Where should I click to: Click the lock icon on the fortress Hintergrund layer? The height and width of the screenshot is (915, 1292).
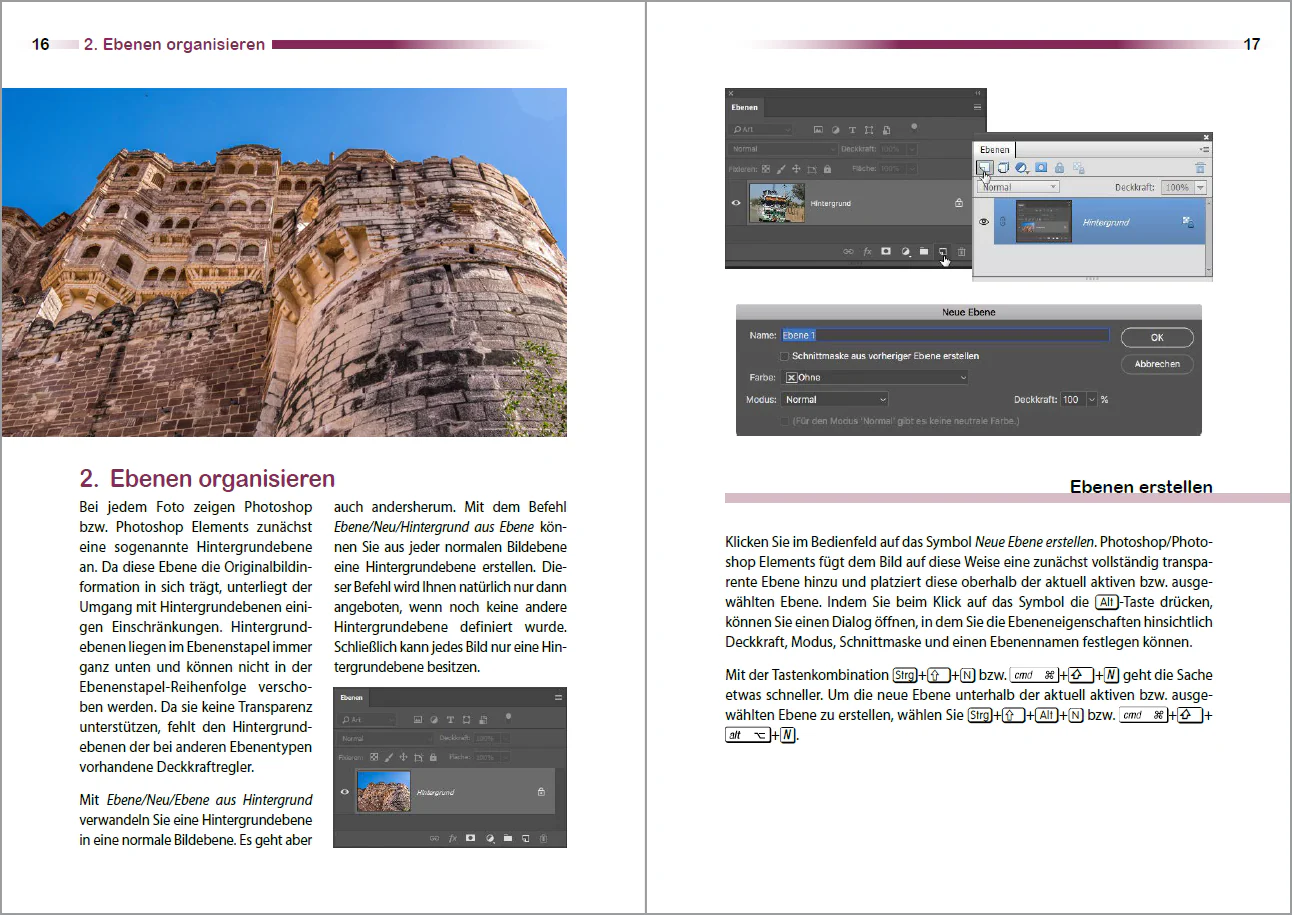[x=541, y=792]
